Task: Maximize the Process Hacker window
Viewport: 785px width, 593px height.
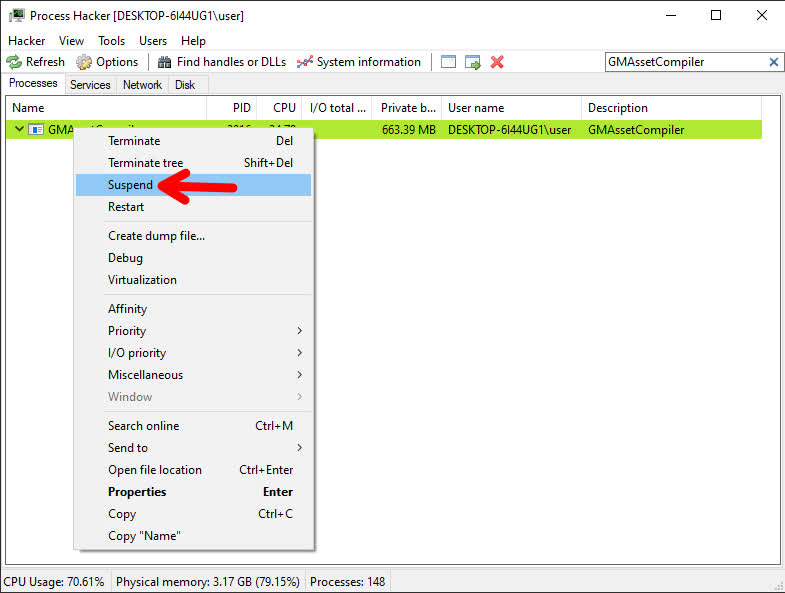Action: point(716,16)
